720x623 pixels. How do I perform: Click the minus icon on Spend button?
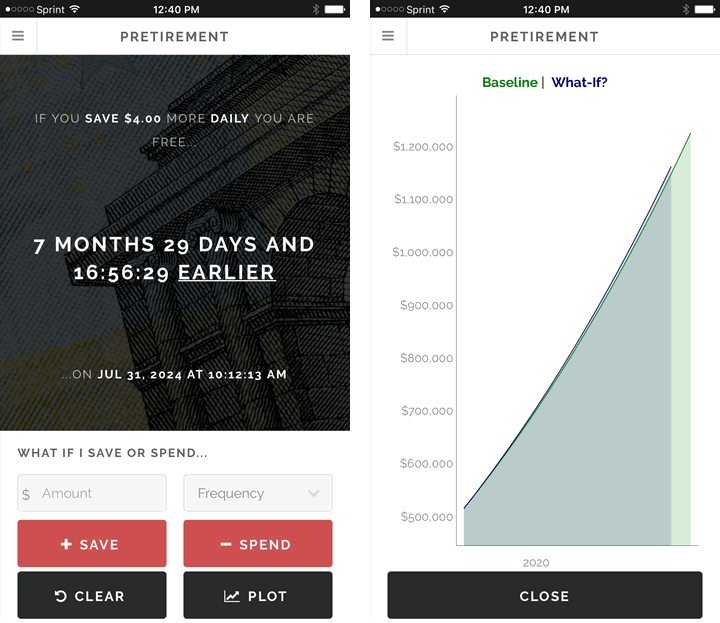[226, 545]
